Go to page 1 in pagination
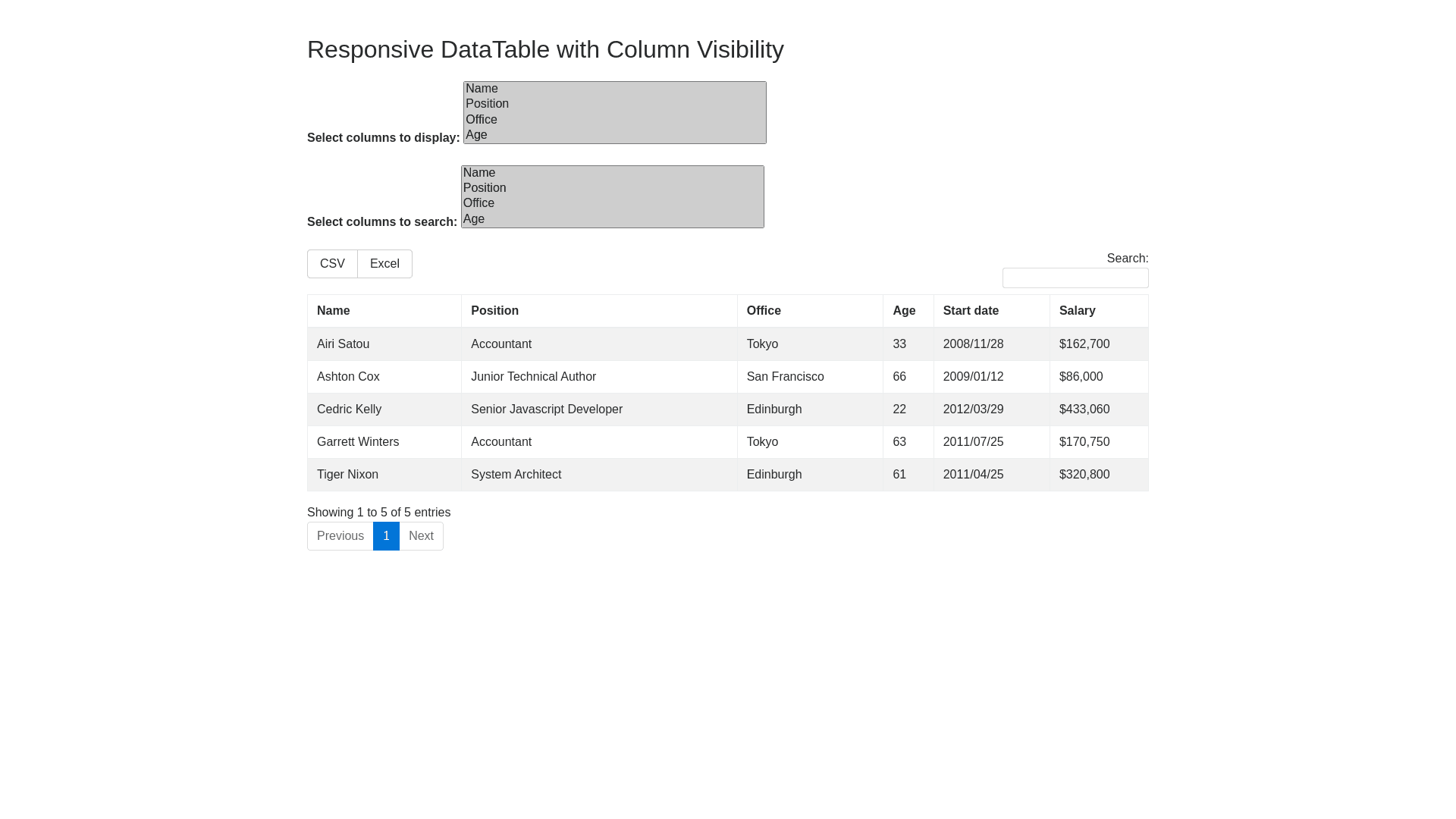 pos(386,536)
